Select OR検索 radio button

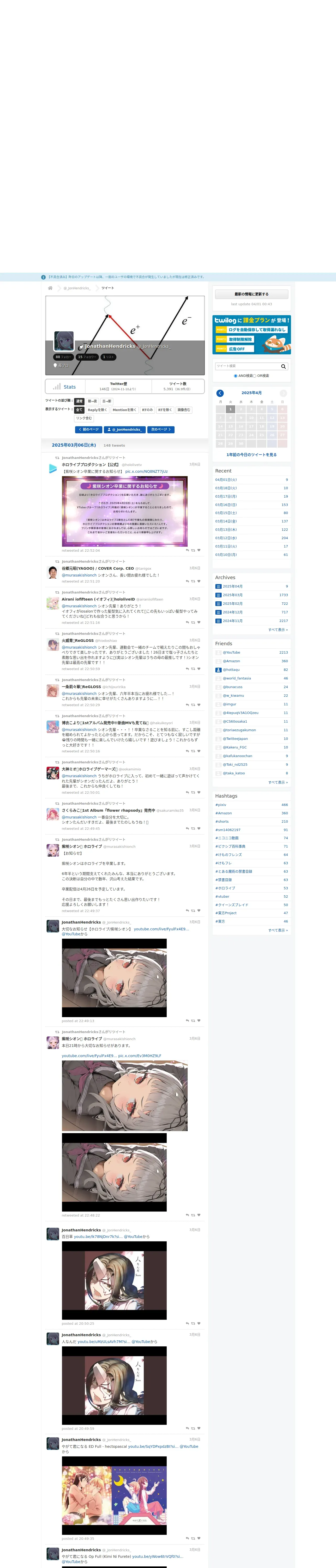pos(255,376)
